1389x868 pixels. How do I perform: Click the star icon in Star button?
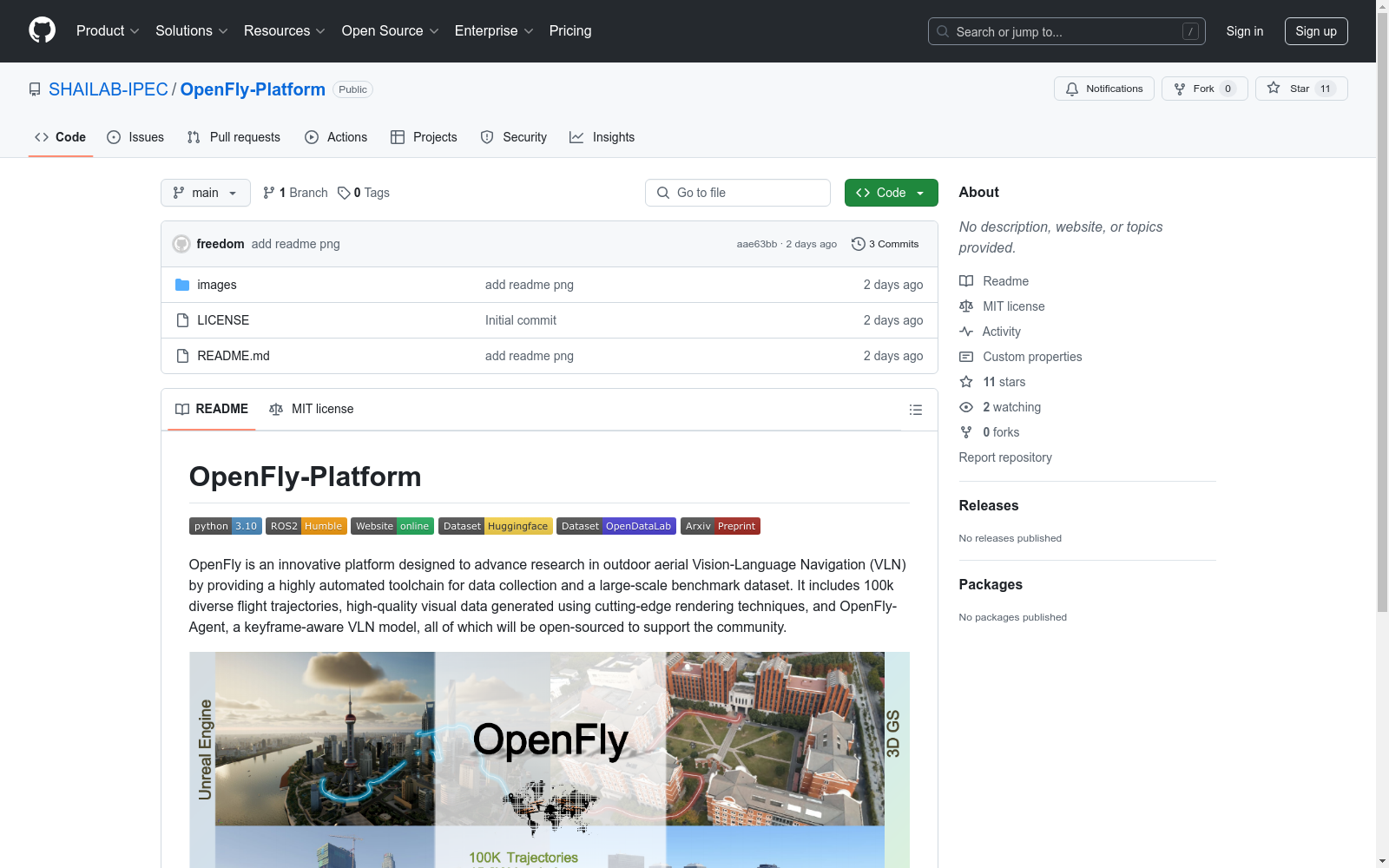(1274, 88)
